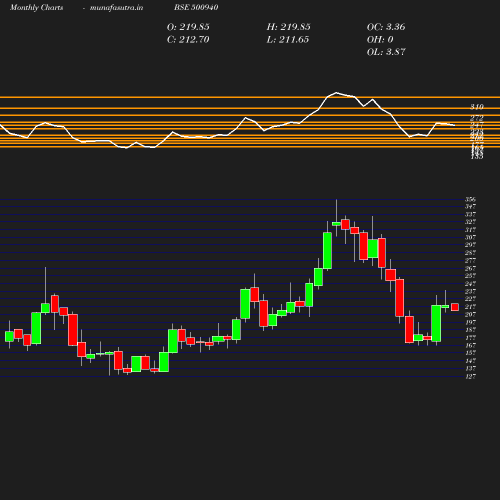Click the "307" price axis label
This screenshot has height=500, width=500.
pos(470,237)
